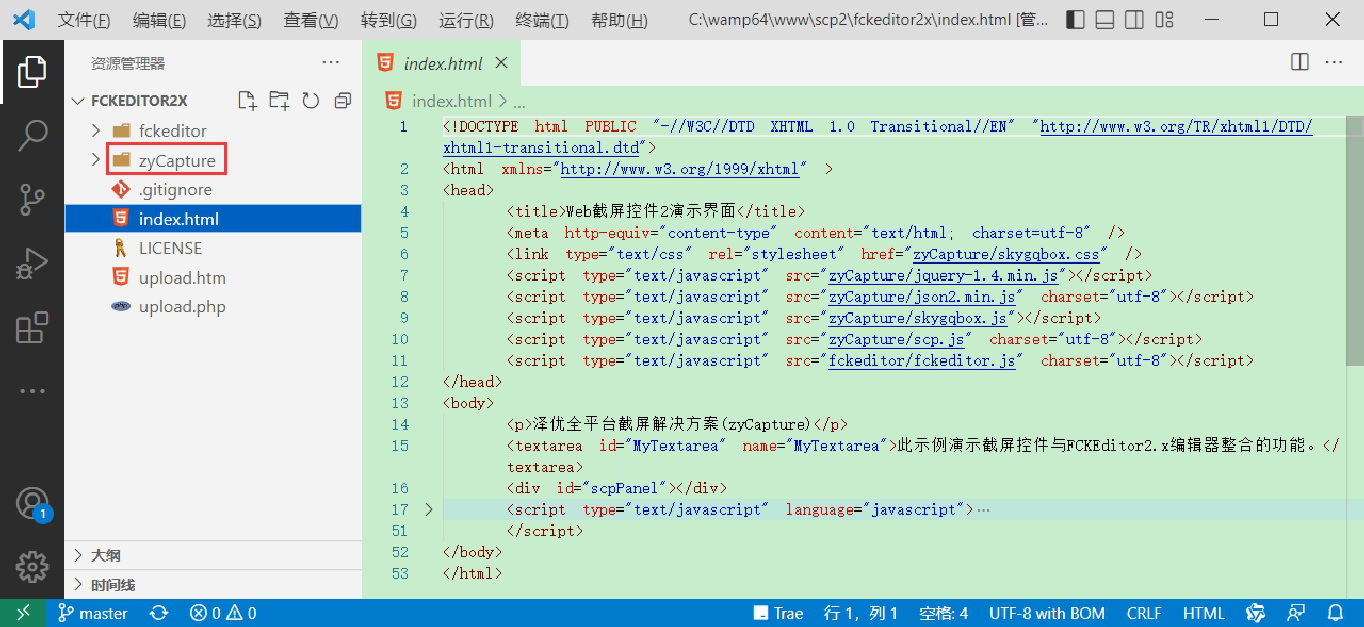Split the editor to the right
This screenshot has height=627, width=1364.
(1300, 62)
